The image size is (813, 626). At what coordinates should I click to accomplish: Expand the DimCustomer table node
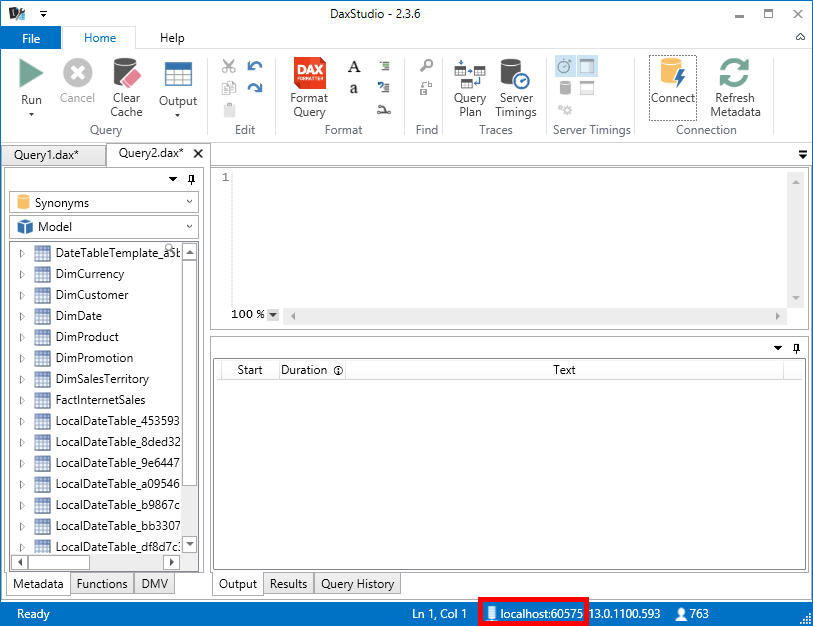[x=22, y=295]
